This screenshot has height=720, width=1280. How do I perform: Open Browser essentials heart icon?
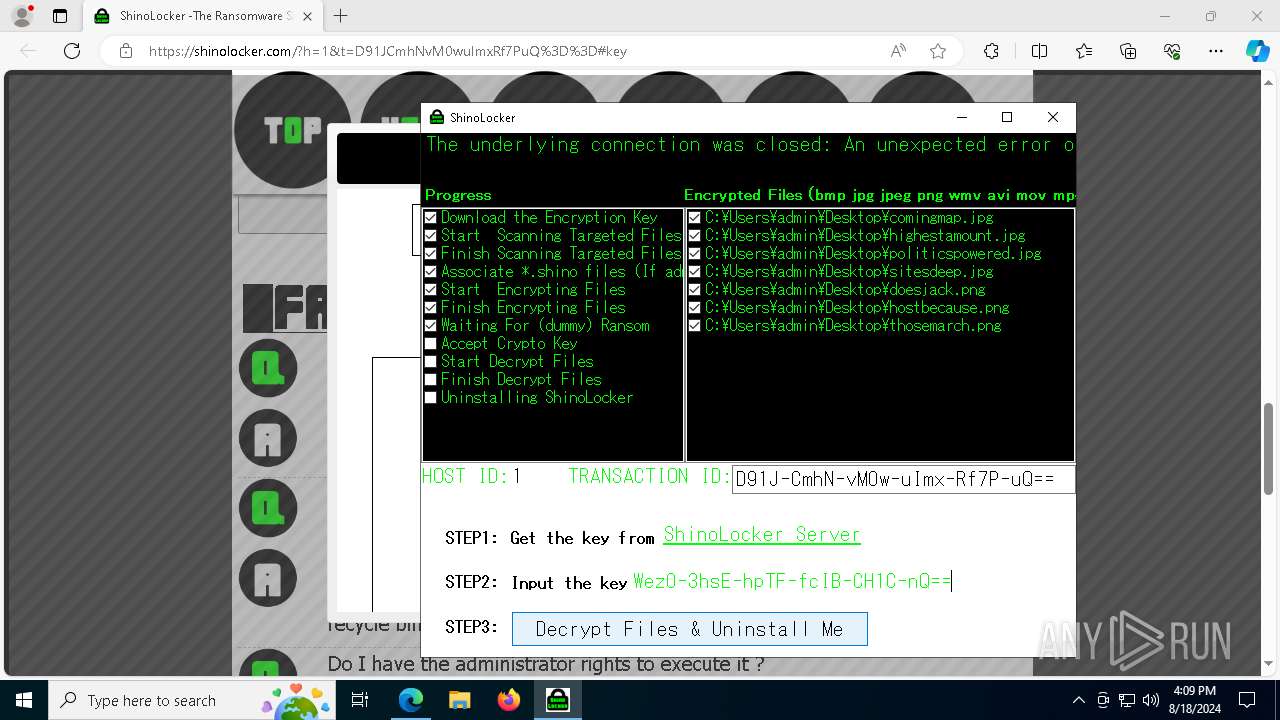click(x=1172, y=51)
